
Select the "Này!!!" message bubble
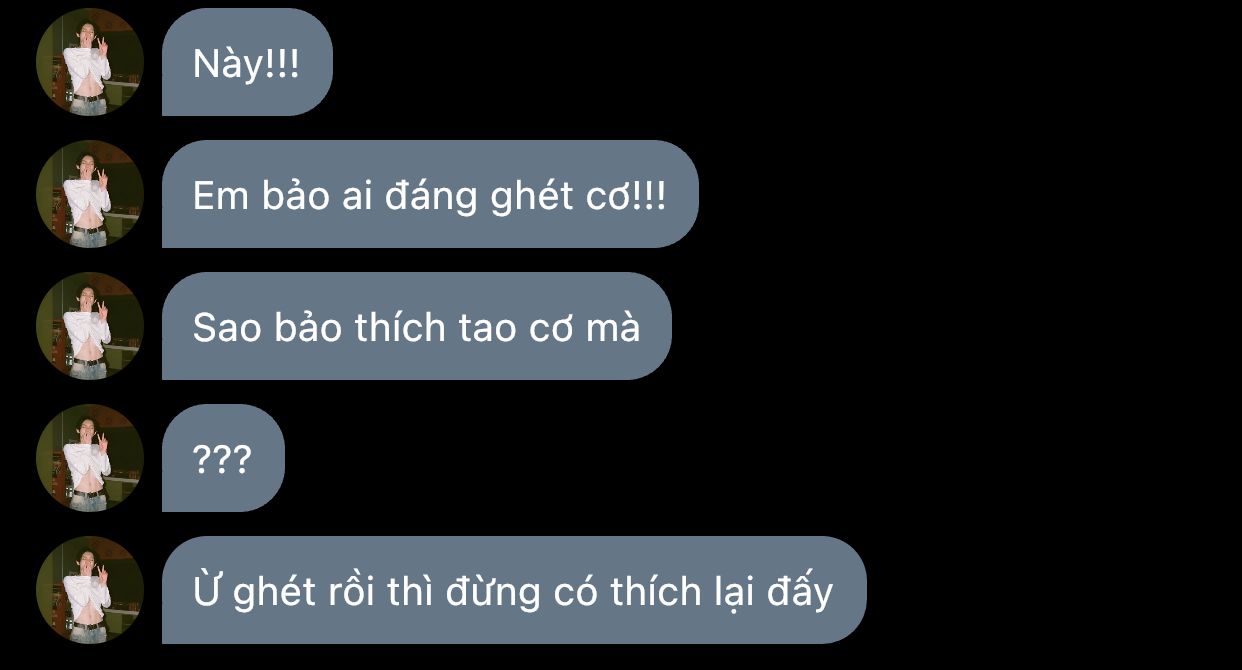pos(247,62)
